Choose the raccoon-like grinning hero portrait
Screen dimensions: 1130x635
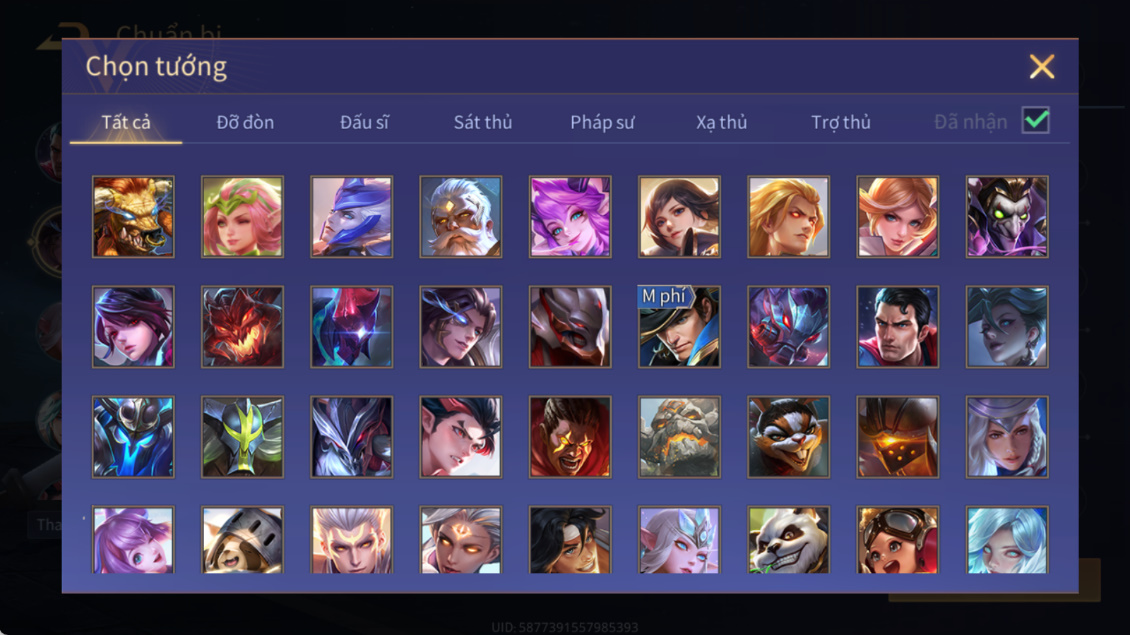(x=788, y=437)
